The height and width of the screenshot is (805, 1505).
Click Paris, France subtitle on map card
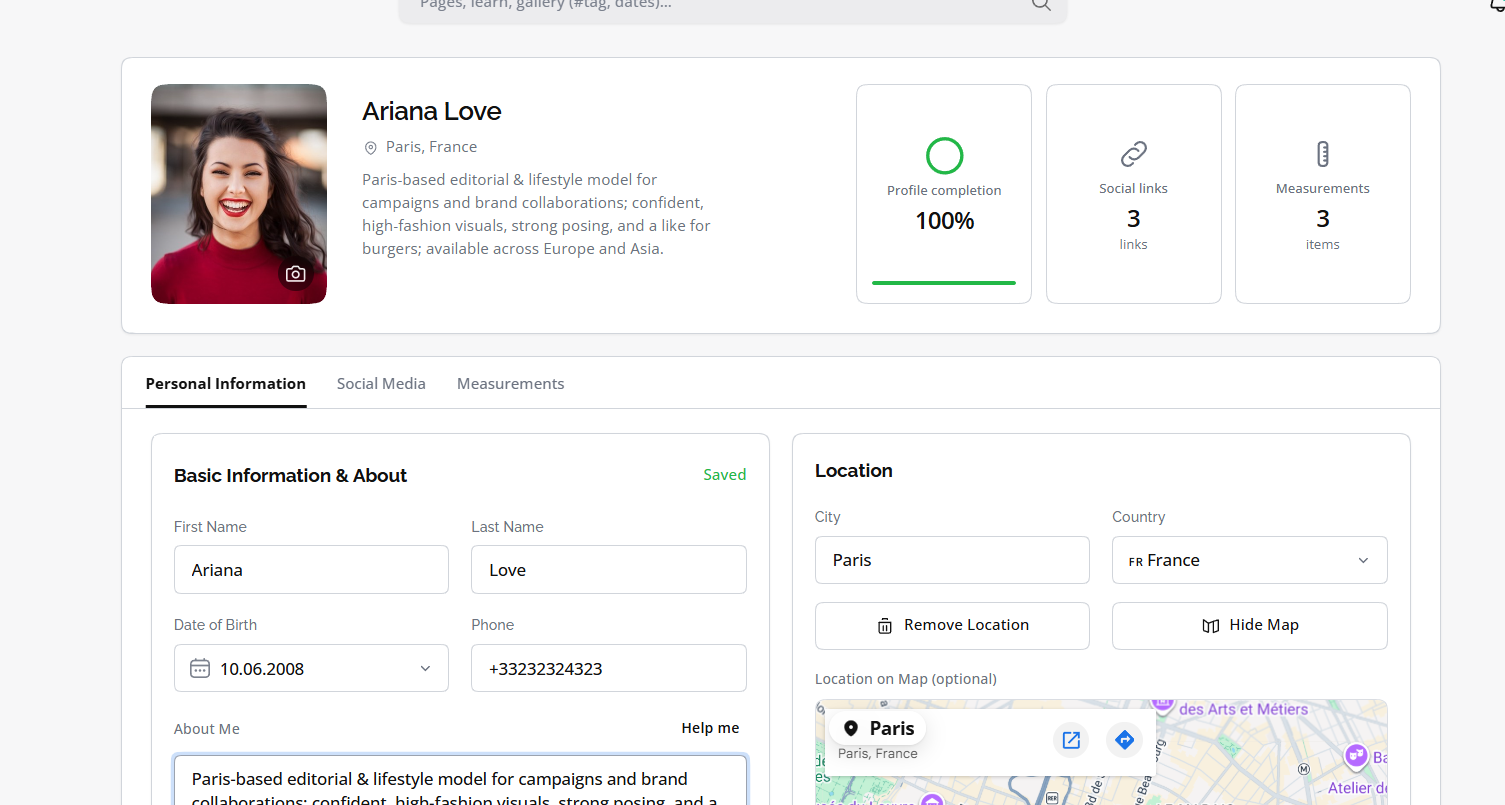[x=877, y=754]
